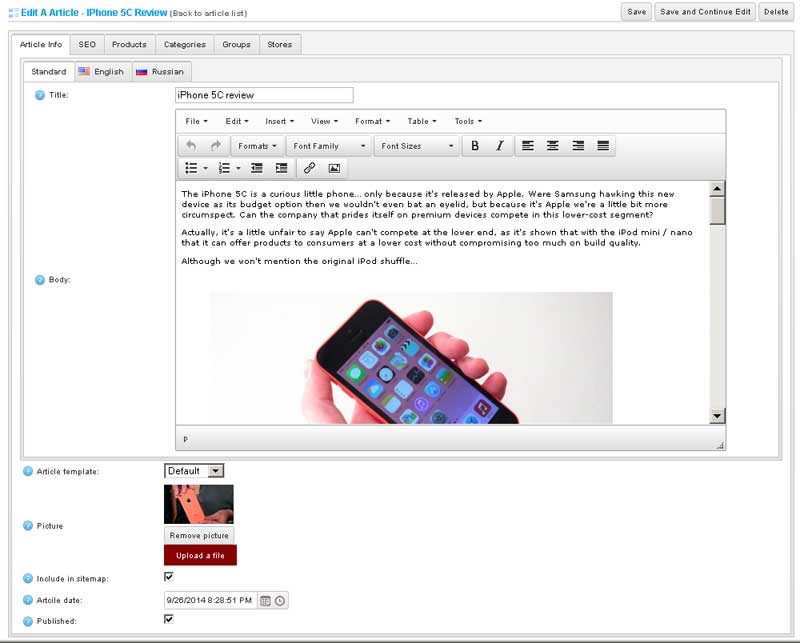
Task: Align text right
Action: (578, 146)
